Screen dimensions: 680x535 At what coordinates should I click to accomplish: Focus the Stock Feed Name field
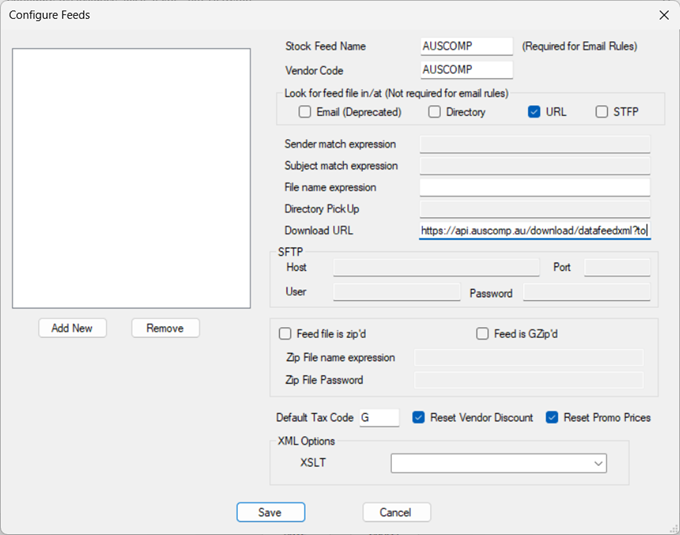click(467, 46)
